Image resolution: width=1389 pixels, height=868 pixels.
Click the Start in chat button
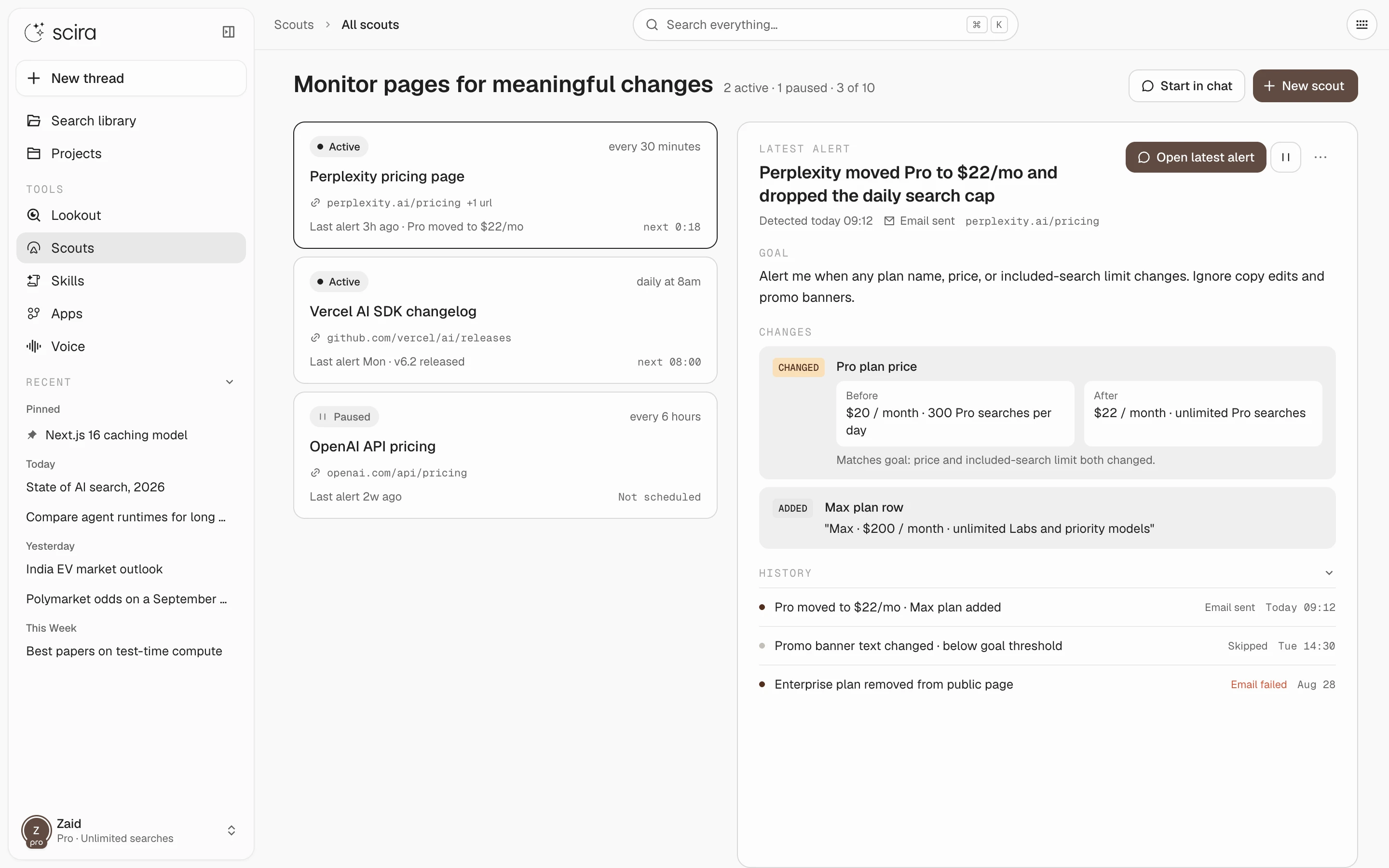click(x=1186, y=86)
